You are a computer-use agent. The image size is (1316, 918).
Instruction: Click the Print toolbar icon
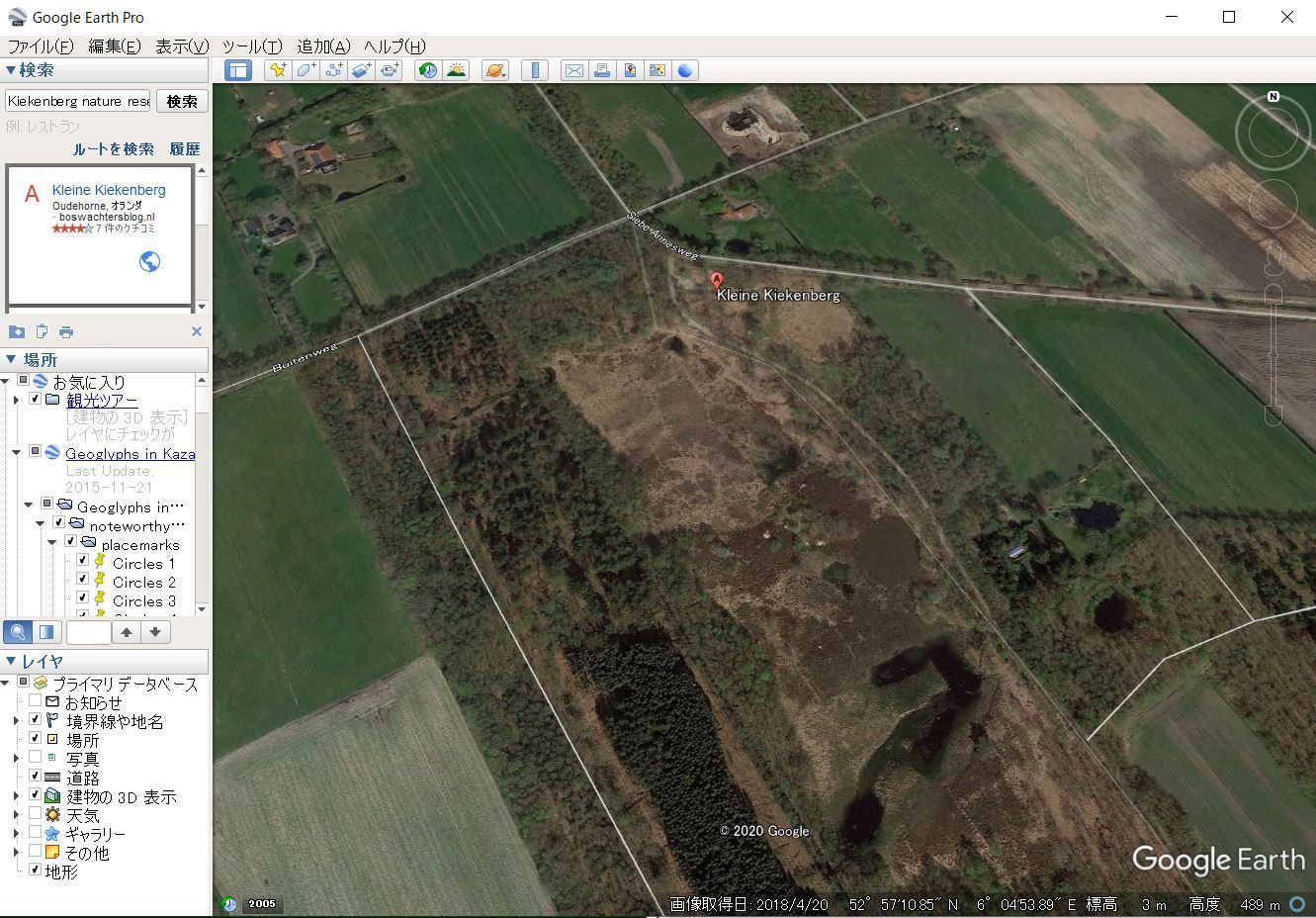[x=601, y=70]
